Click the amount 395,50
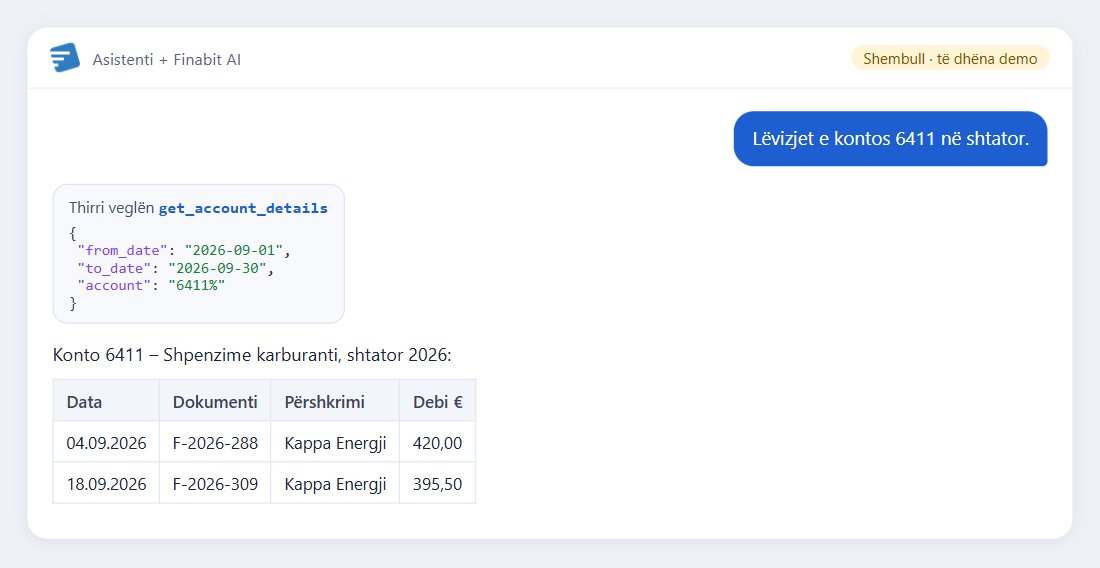The height and width of the screenshot is (568, 1100). (x=438, y=484)
